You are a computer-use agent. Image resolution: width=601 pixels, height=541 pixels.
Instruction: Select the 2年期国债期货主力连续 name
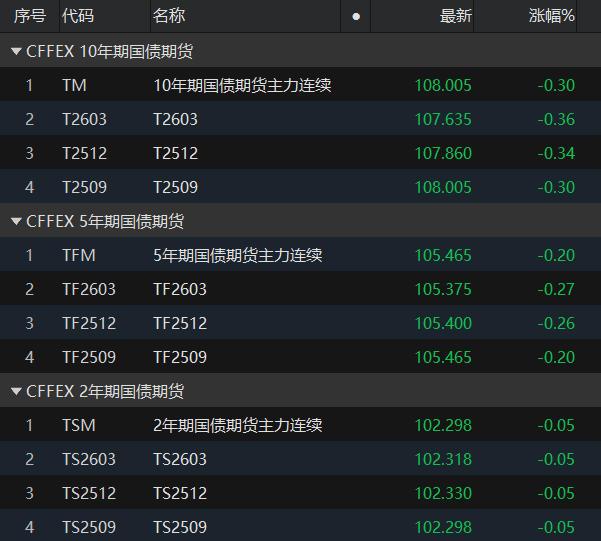click(x=238, y=425)
